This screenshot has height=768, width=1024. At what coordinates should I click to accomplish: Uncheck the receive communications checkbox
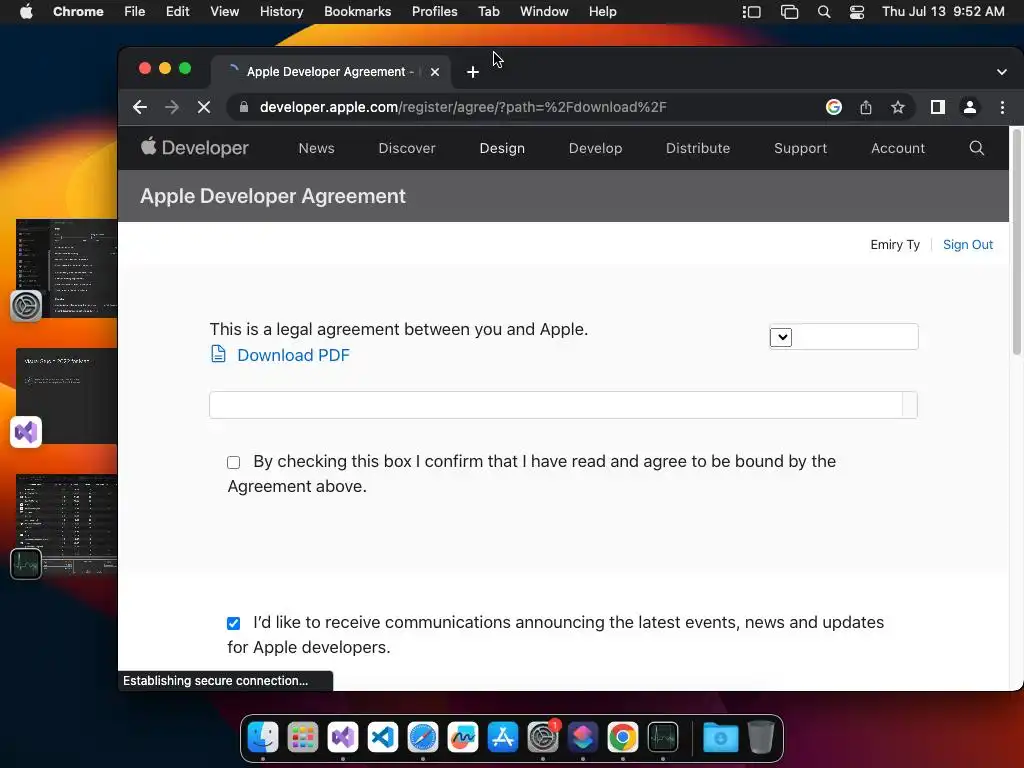coord(234,623)
